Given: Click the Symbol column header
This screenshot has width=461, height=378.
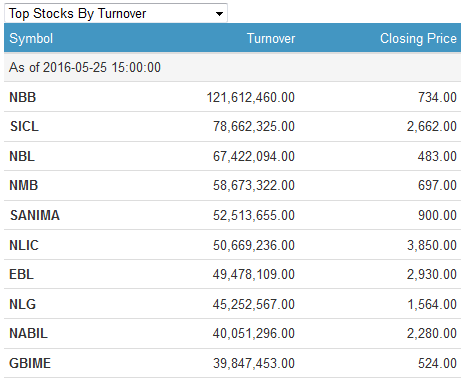Looking at the screenshot, I should pos(31,39).
